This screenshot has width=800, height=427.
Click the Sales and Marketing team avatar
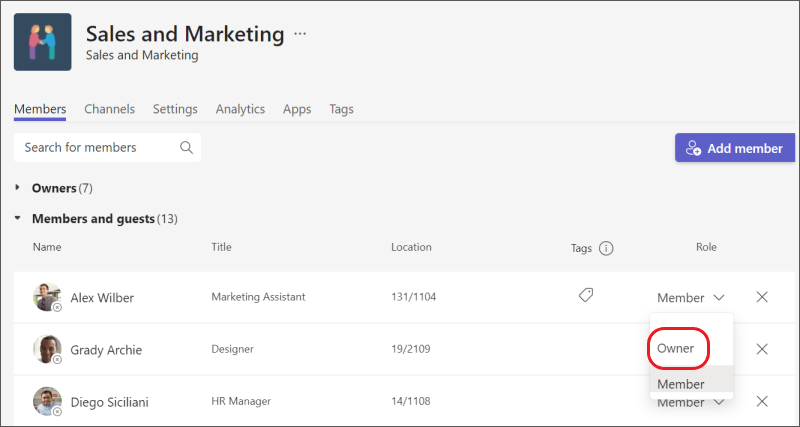click(x=42, y=42)
